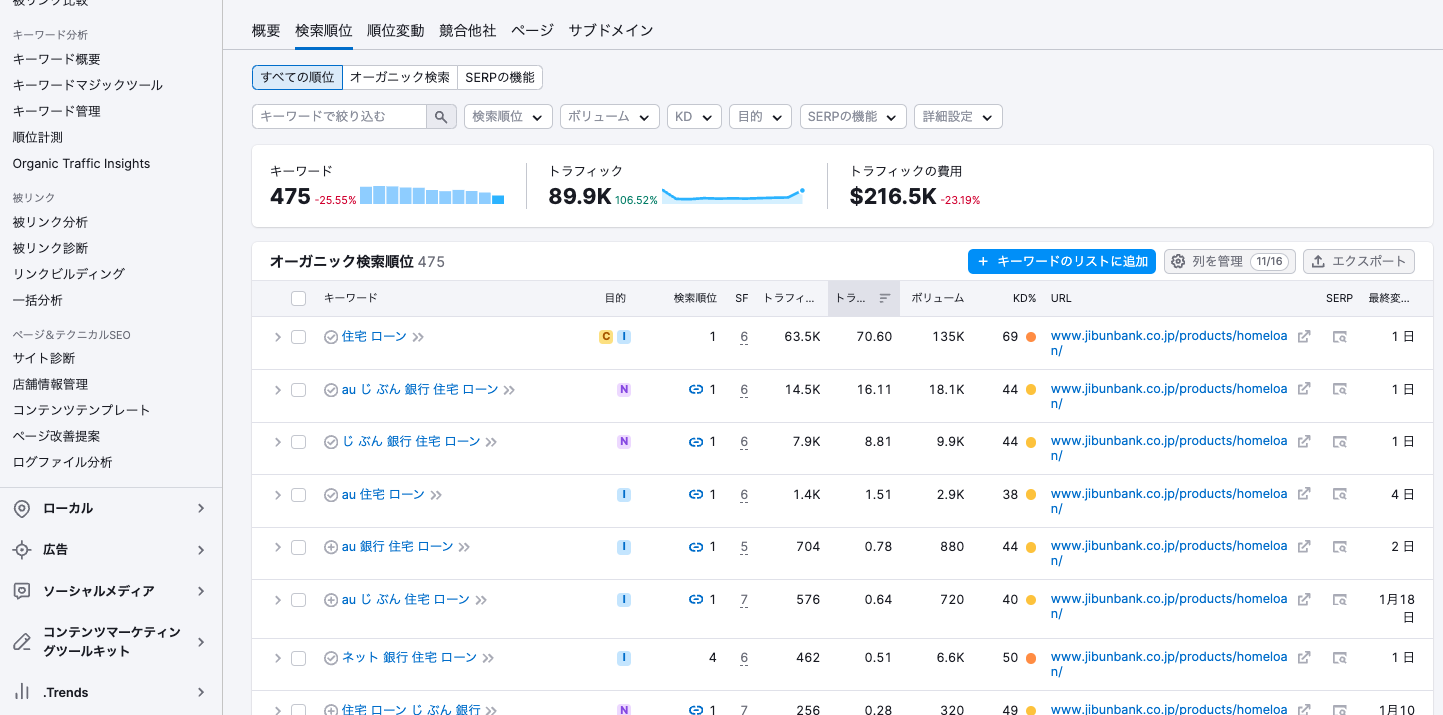This screenshot has height=715, width=1443.
Task: Focus the キーワードで絞り込む input field
Action: [340, 117]
